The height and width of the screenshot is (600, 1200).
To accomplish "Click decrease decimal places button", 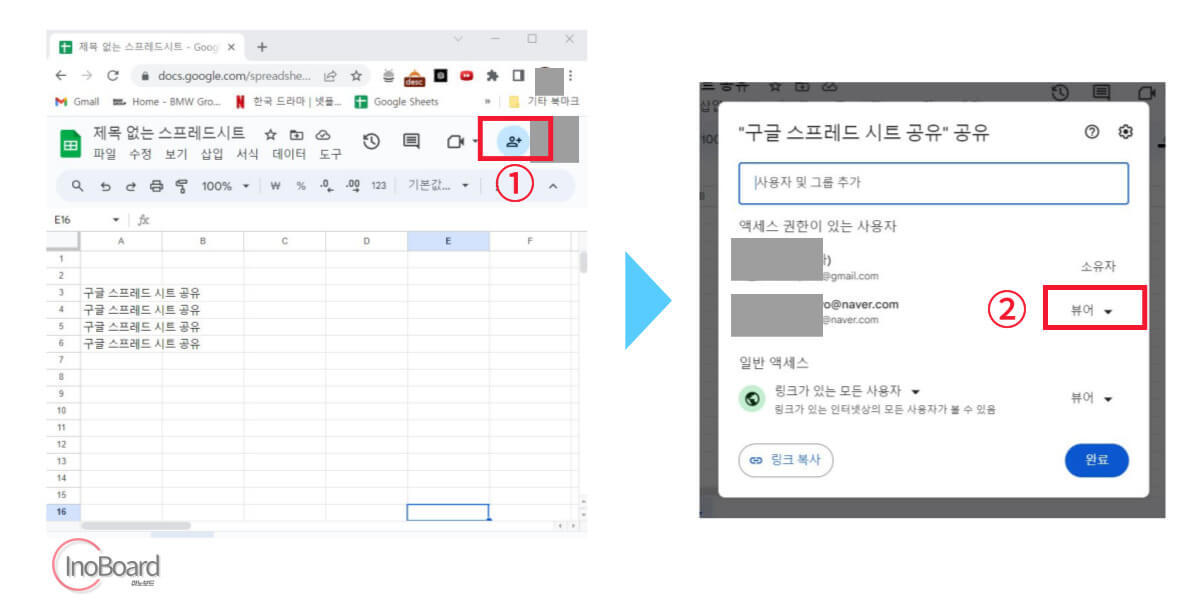I will click(326, 186).
